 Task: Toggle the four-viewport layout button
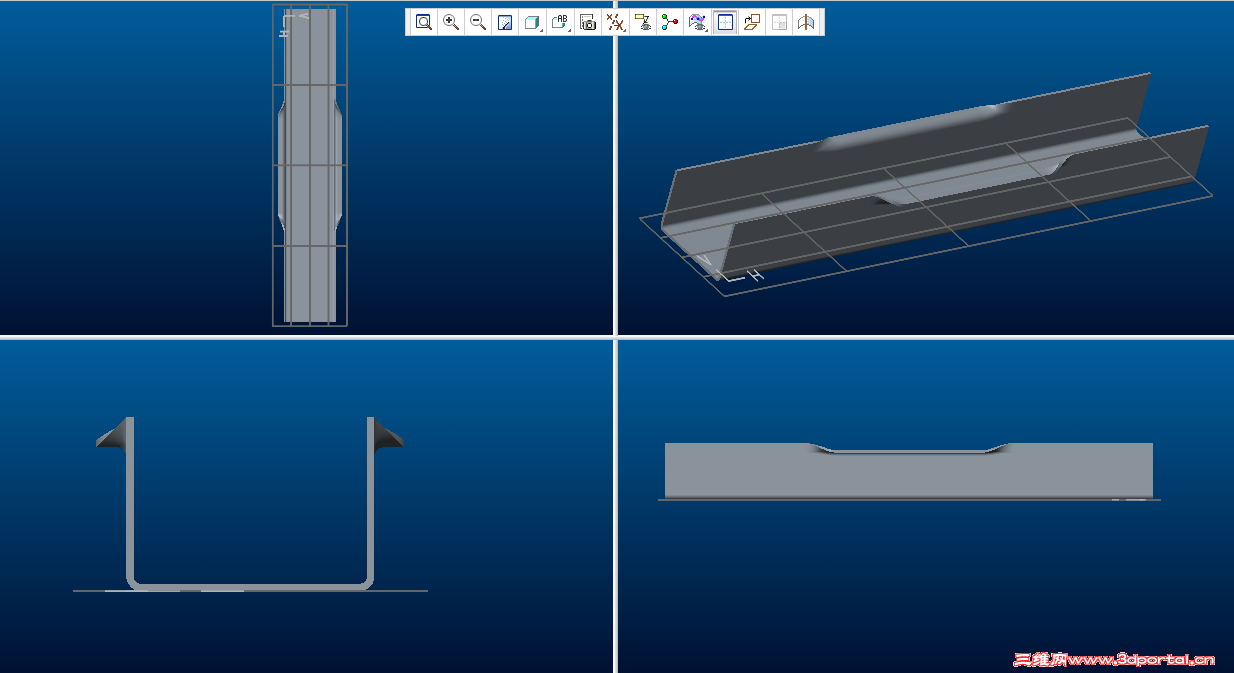tap(725, 22)
